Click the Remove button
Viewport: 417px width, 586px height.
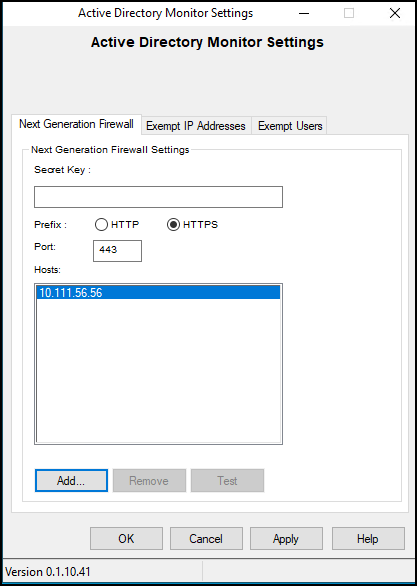149,481
